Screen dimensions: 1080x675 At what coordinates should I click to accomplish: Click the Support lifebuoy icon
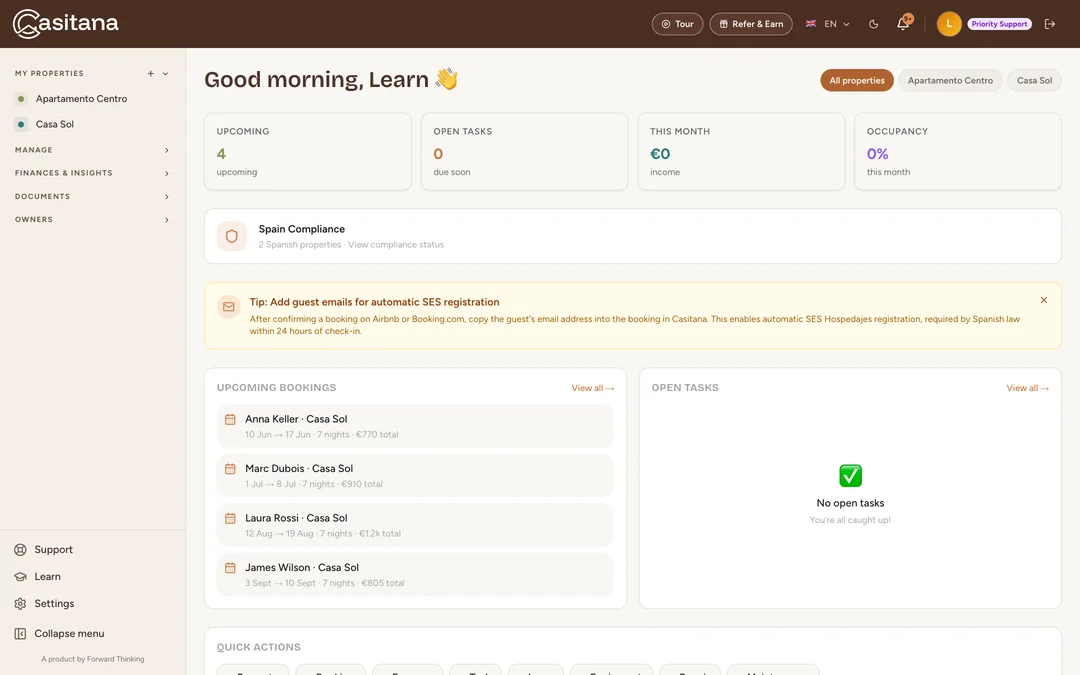tap(21, 550)
